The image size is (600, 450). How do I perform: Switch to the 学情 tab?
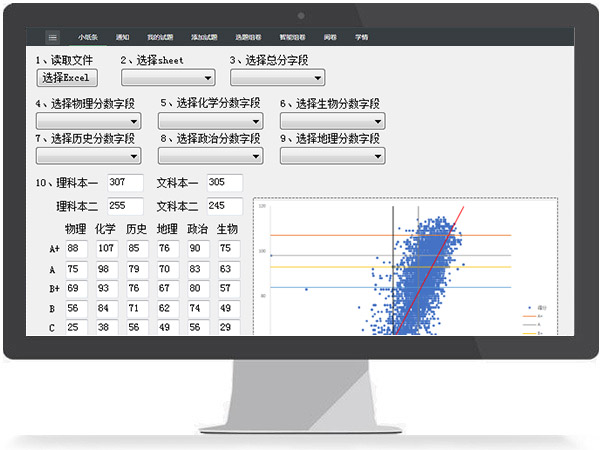361,36
